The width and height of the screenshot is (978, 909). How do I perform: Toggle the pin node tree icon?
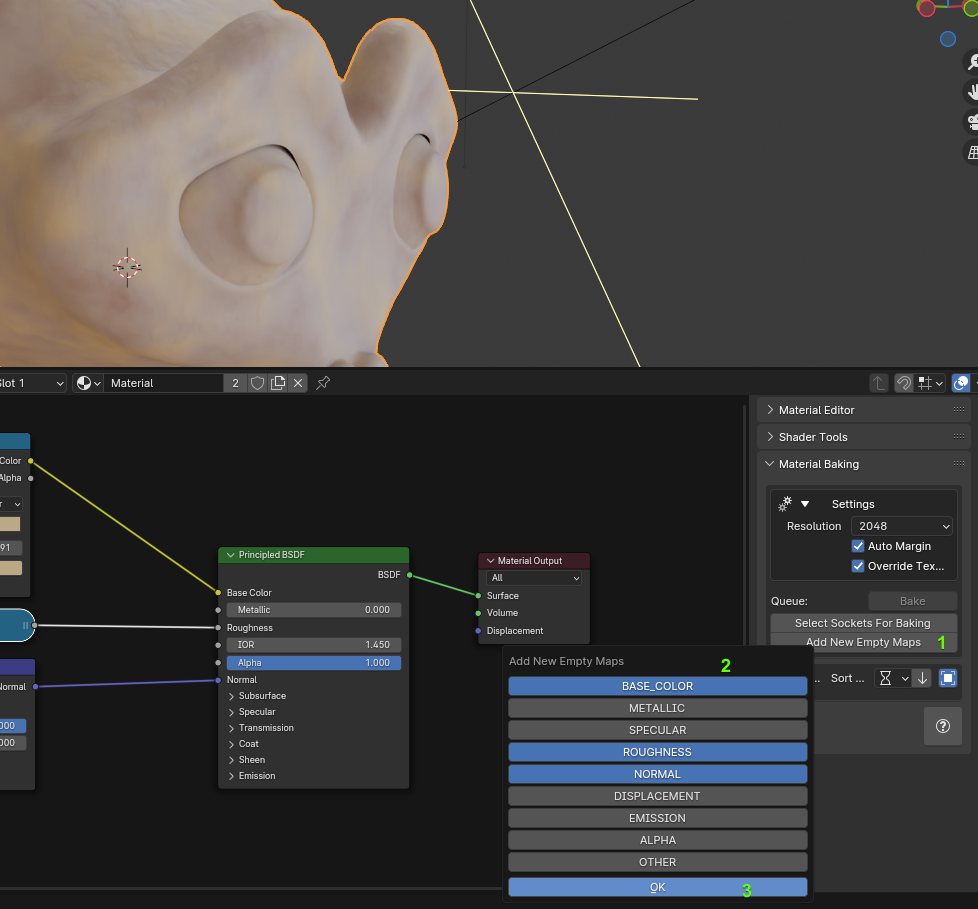[323, 383]
